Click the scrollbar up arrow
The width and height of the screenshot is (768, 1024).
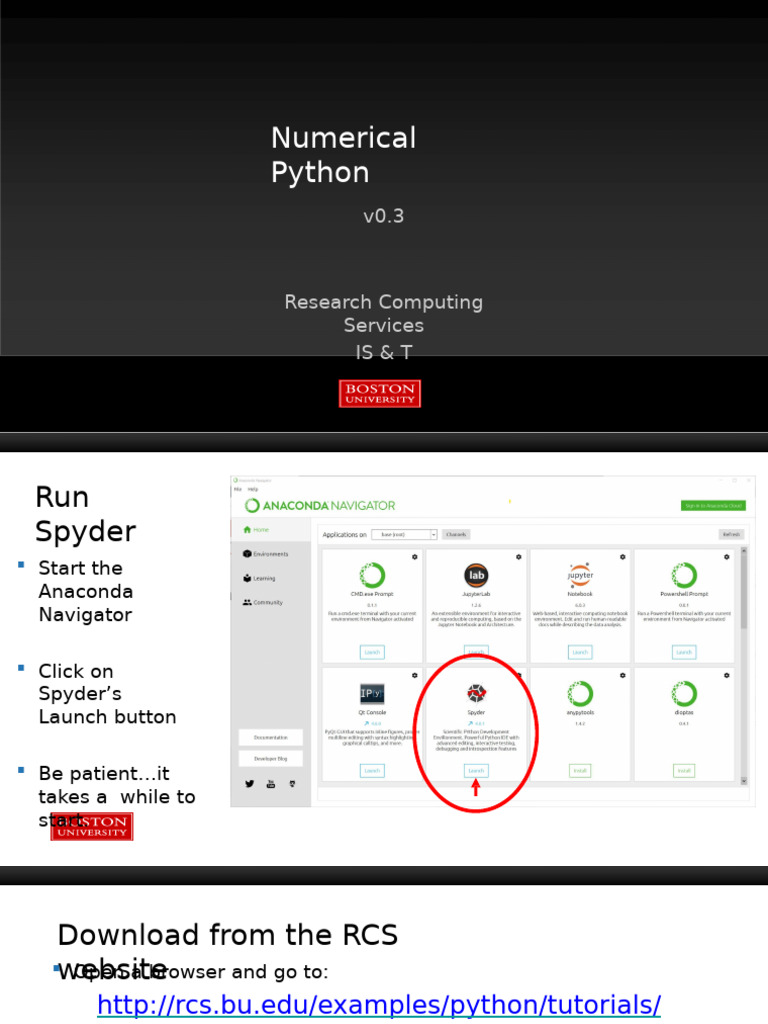pos(743,551)
